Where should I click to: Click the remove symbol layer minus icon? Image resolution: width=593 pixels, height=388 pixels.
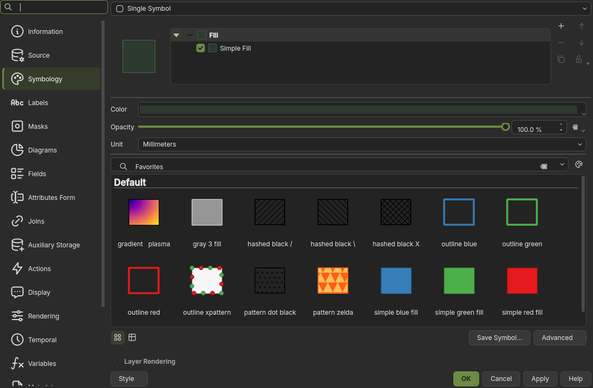(561, 43)
